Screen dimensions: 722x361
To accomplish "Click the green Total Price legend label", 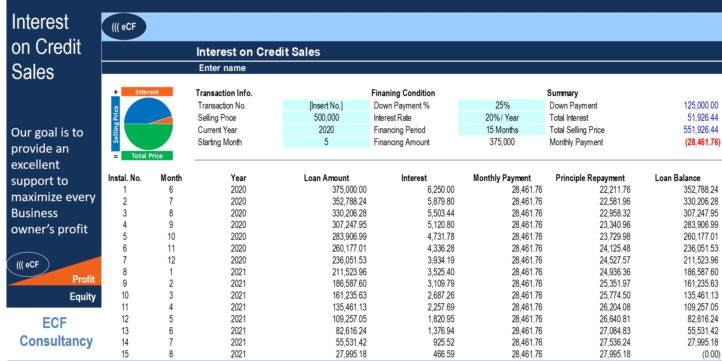I will point(147,156).
